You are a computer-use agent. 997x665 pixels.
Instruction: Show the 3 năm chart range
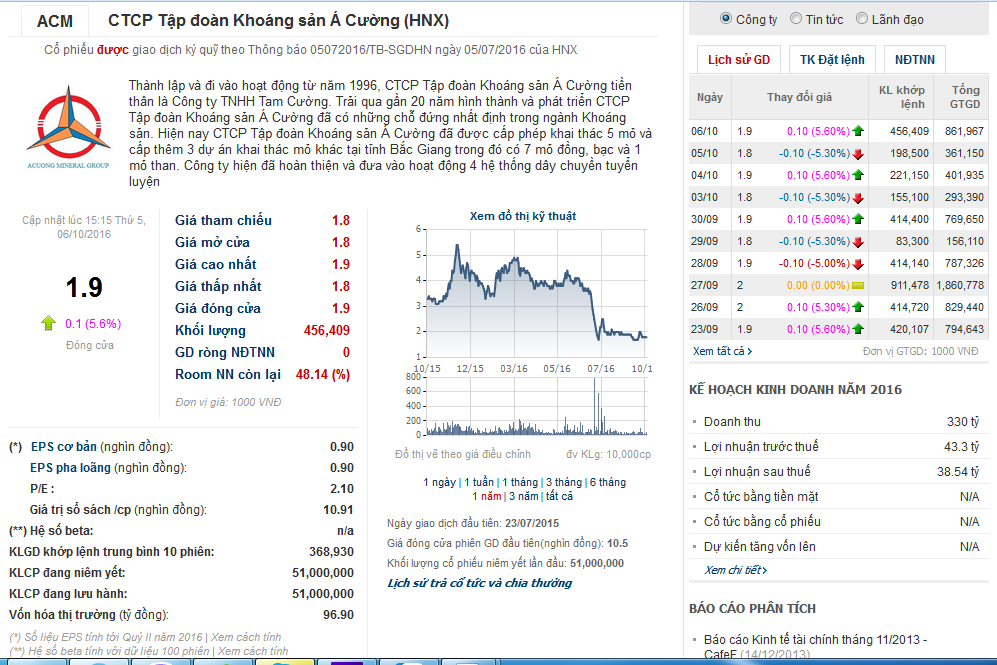523,496
